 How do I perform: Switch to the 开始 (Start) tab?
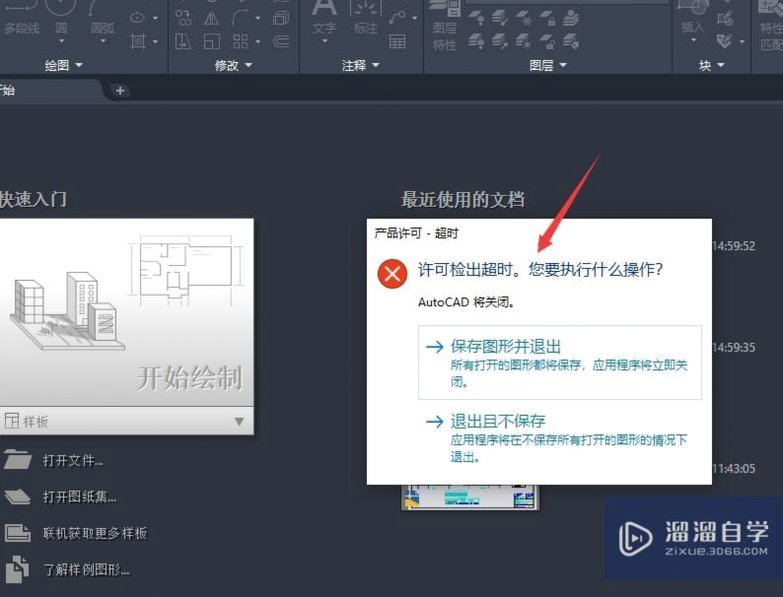(x=50, y=90)
